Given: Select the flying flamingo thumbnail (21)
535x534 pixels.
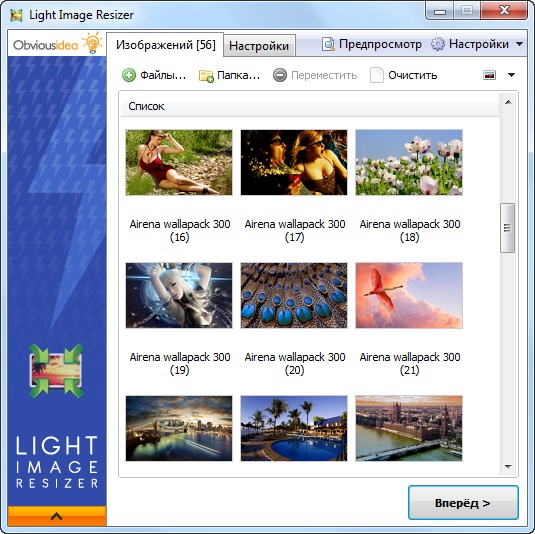Looking at the screenshot, I should point(409,295).
